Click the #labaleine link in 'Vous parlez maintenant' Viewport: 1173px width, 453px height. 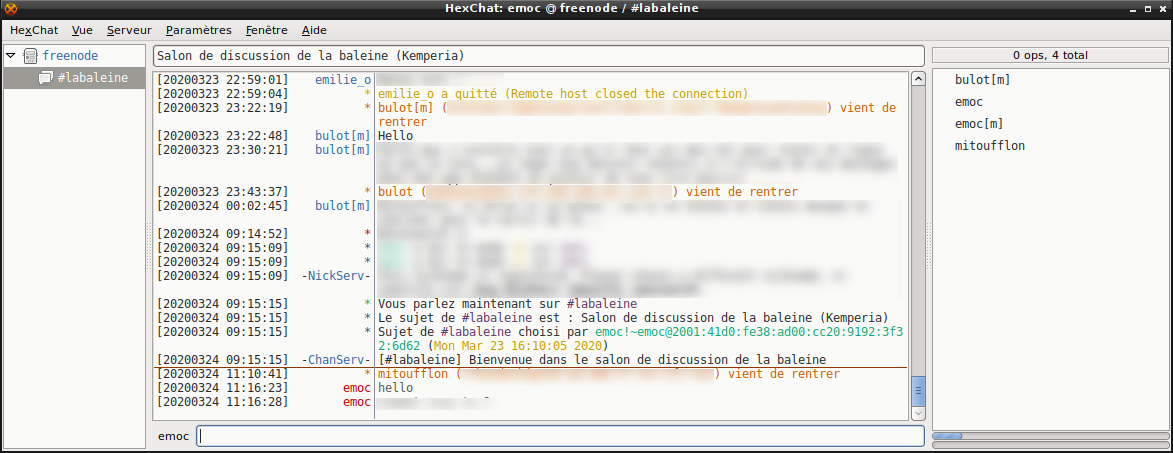[601, 303]
